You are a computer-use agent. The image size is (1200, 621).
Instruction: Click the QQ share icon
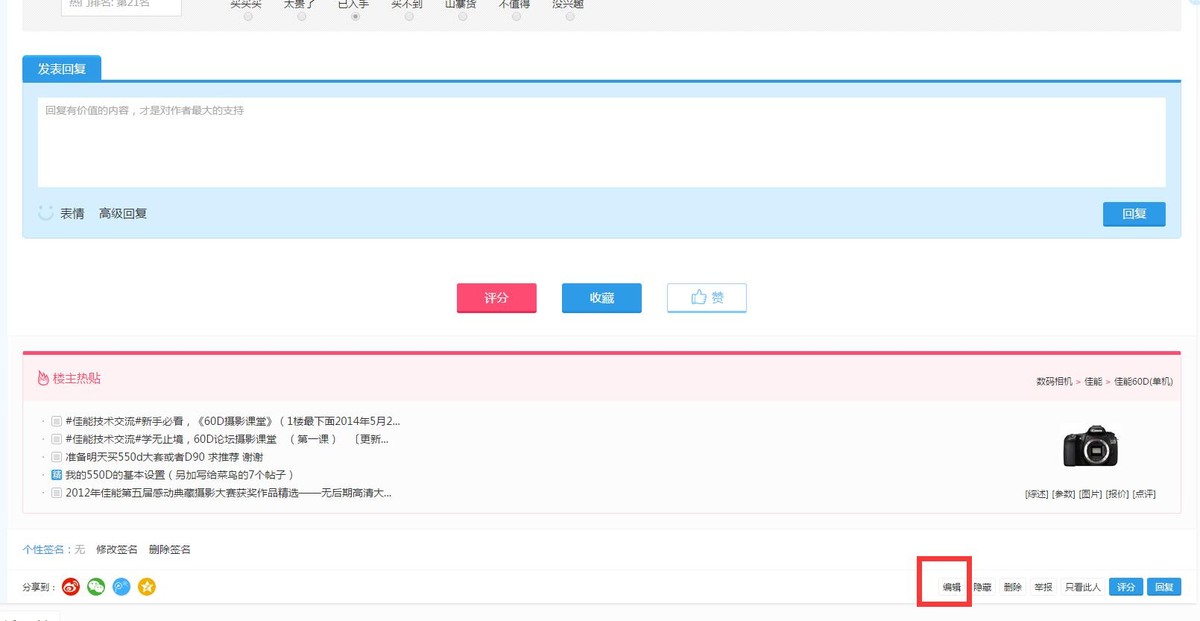tap(121, 587)
